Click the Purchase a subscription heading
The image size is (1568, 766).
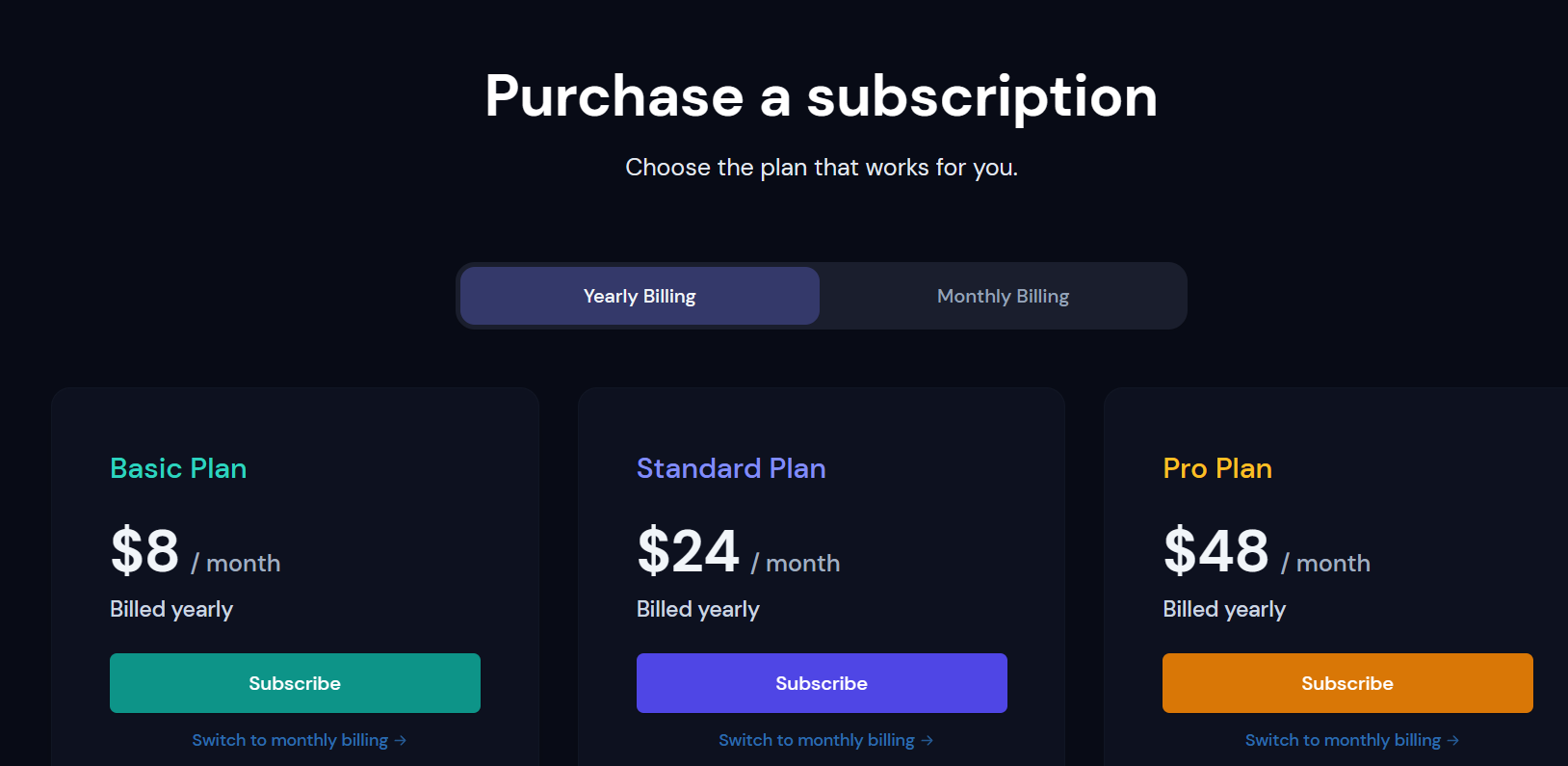coord(821,96)
